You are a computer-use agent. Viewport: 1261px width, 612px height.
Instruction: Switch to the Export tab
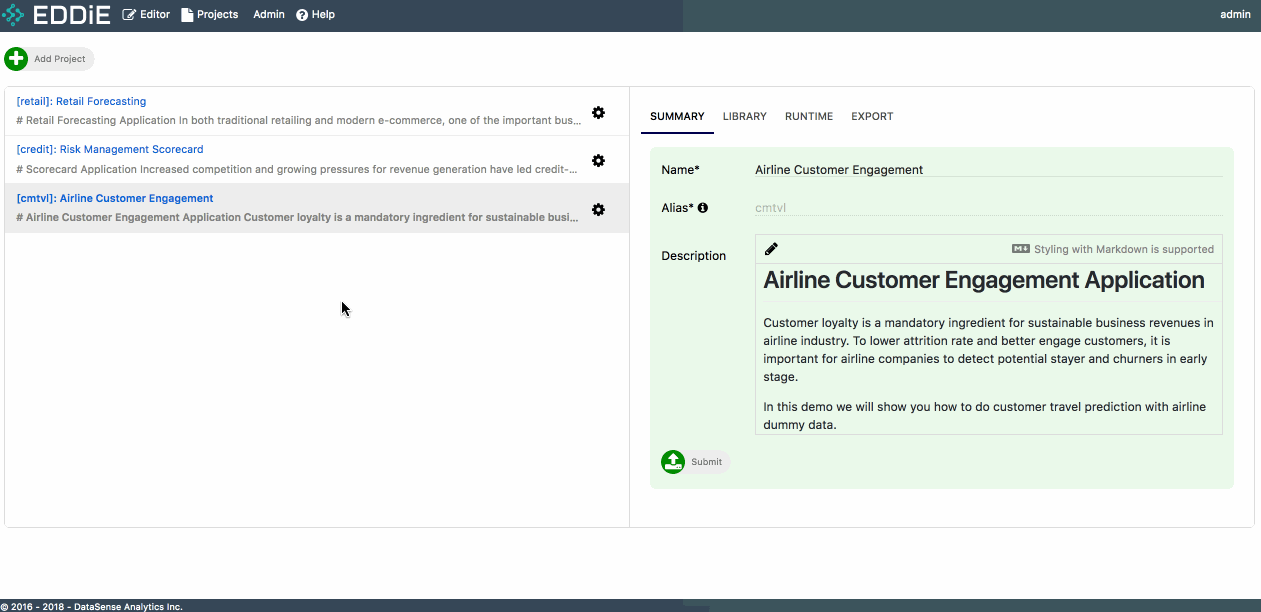click(872, 117)
